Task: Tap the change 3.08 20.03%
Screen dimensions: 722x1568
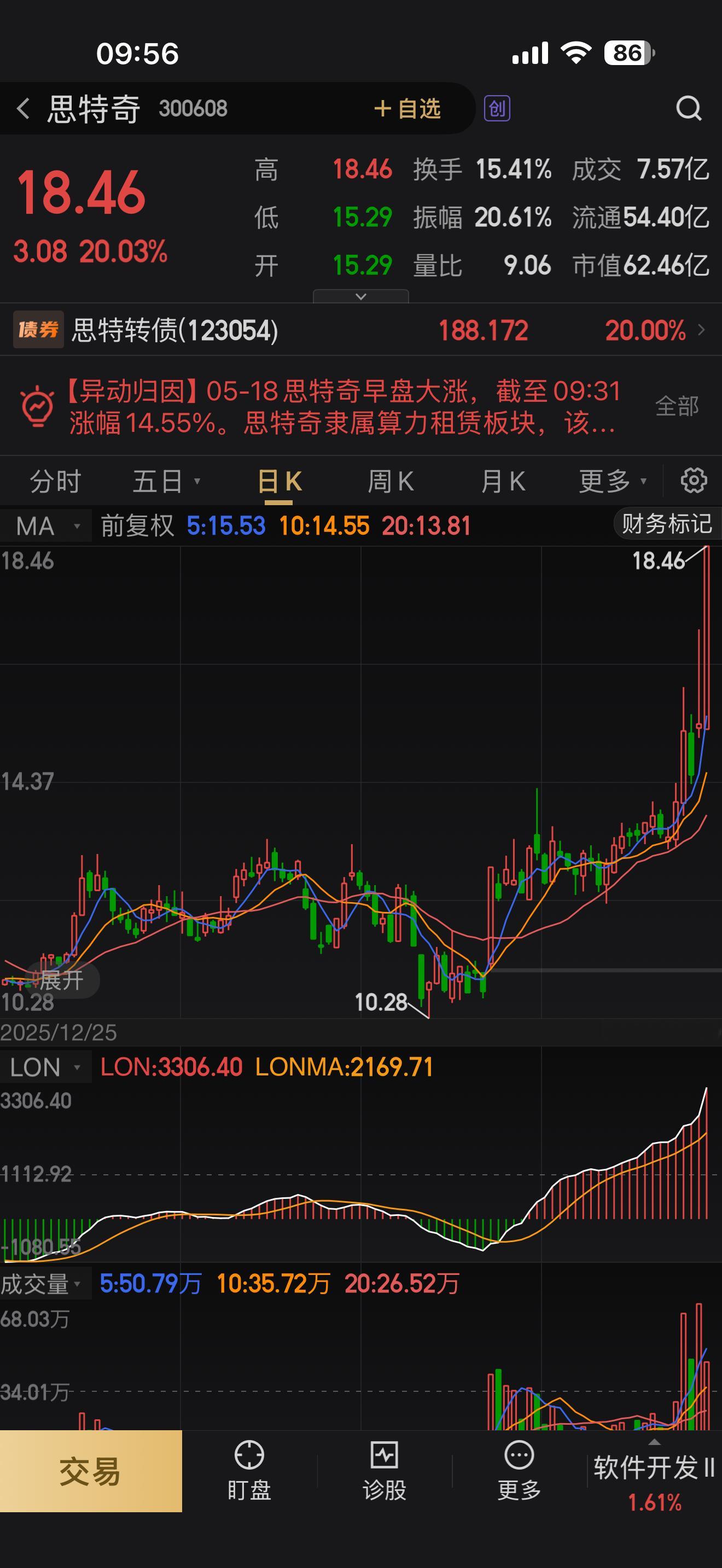Action: 91,251
